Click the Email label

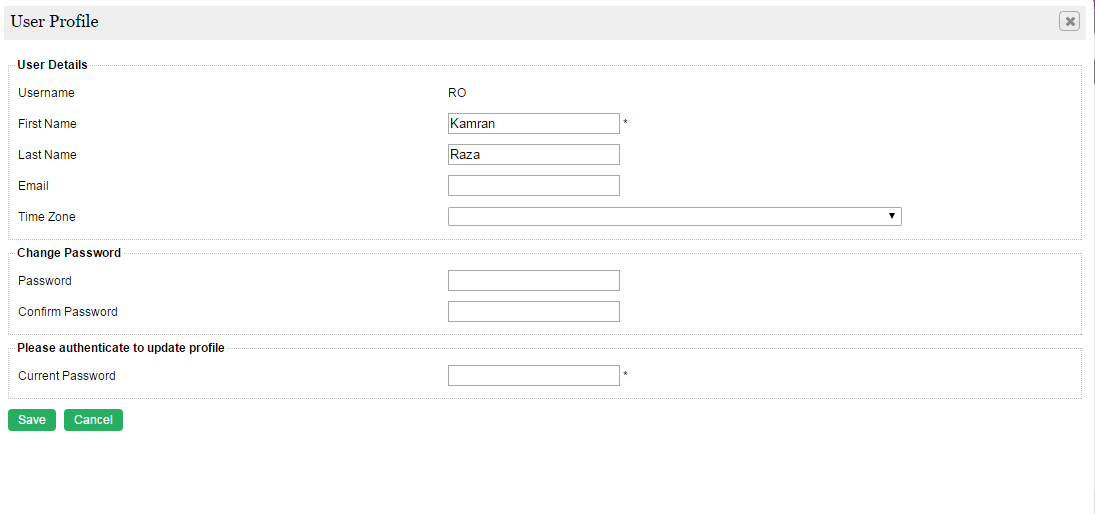click(33, 186)
